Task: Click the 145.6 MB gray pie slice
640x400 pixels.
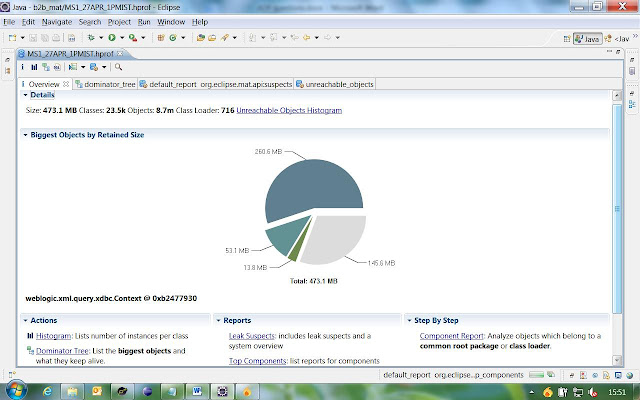Action: (335, 239)
